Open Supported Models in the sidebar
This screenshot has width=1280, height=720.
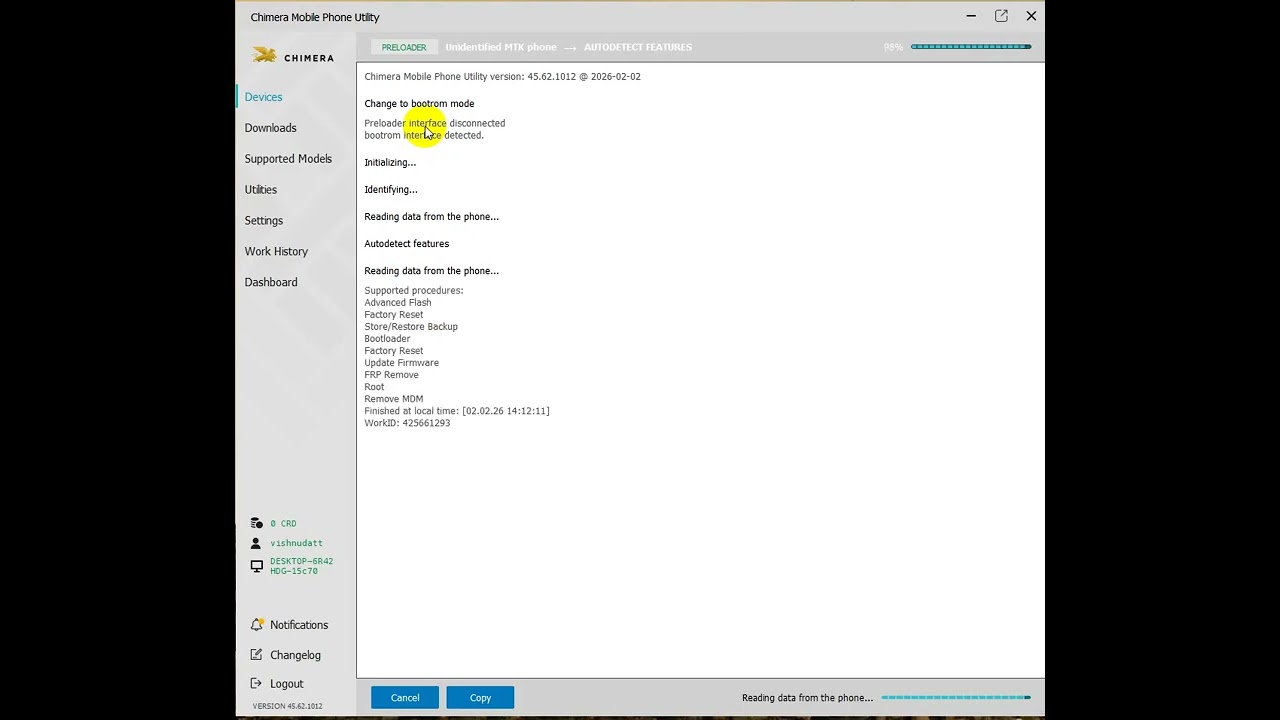(288, 159)
